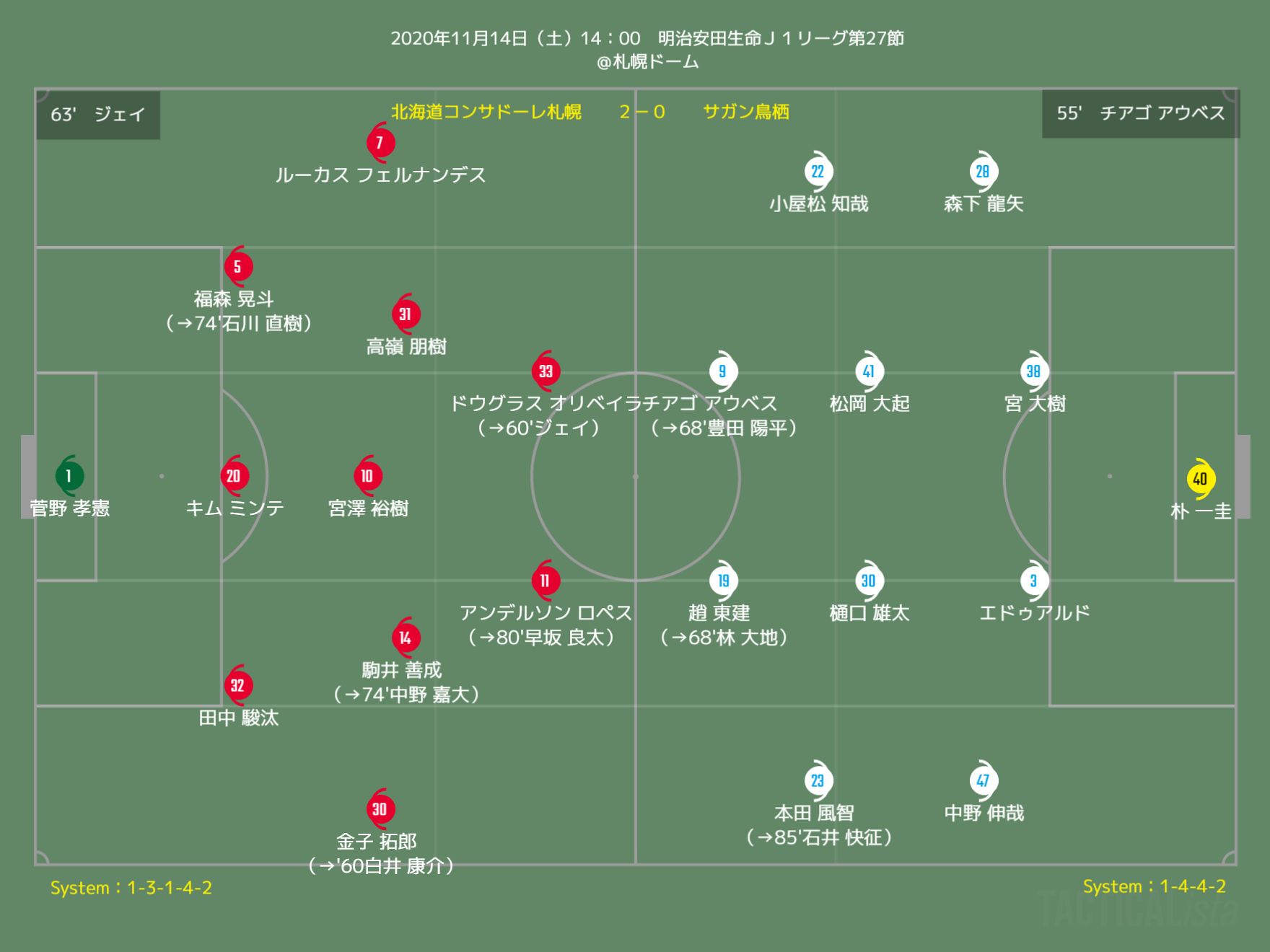1270x952 pixels.
Task: Click the 63' ジェイ goal box
Action: pos(98,114)
